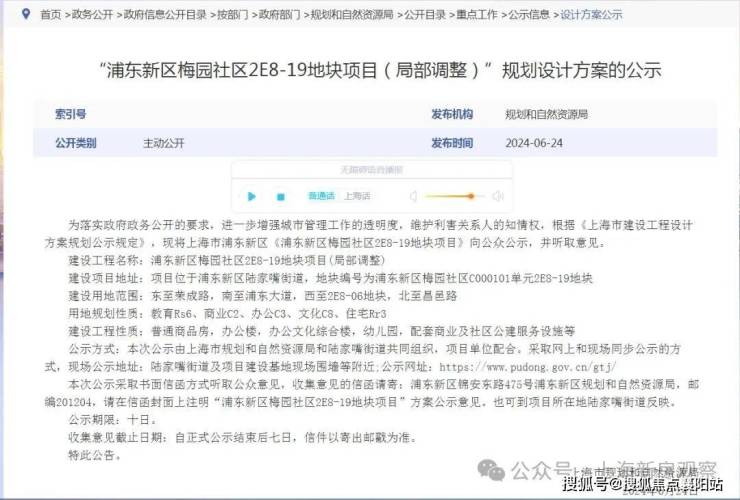The height and width of the screenshot is (500, 740).
Task: Go to 重点工作 breadcrumb
Action: pyautogui.click(x=477, y=15)
